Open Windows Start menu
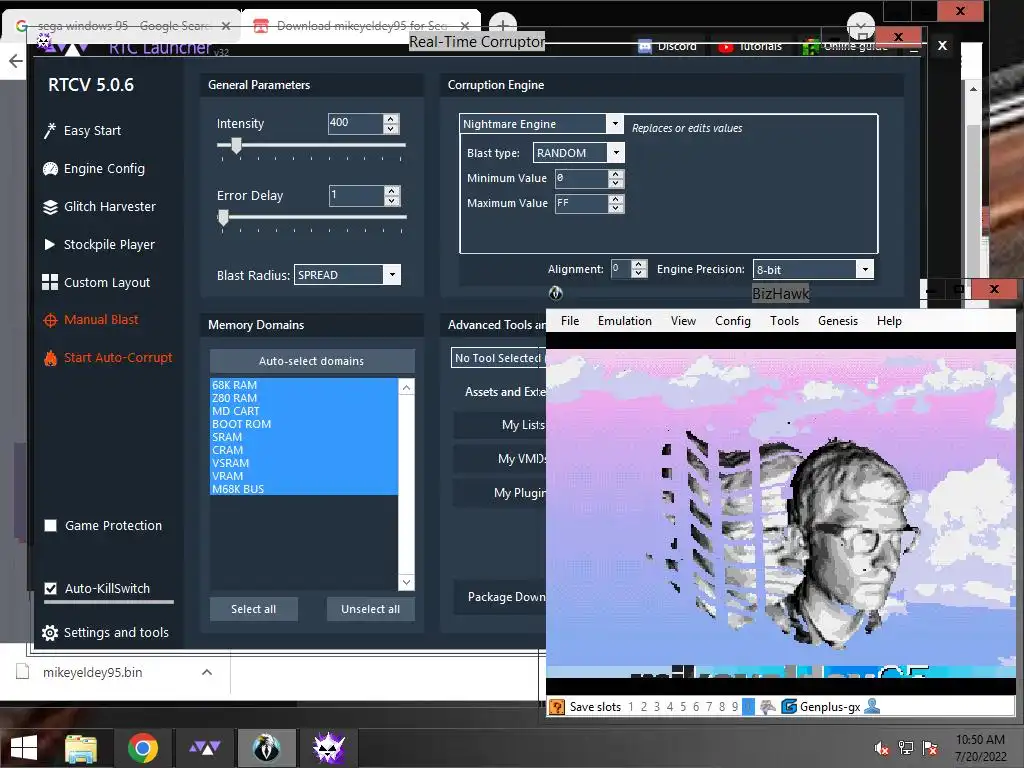This screenshot has height=768, width=1024. click(x=24, y=748)
